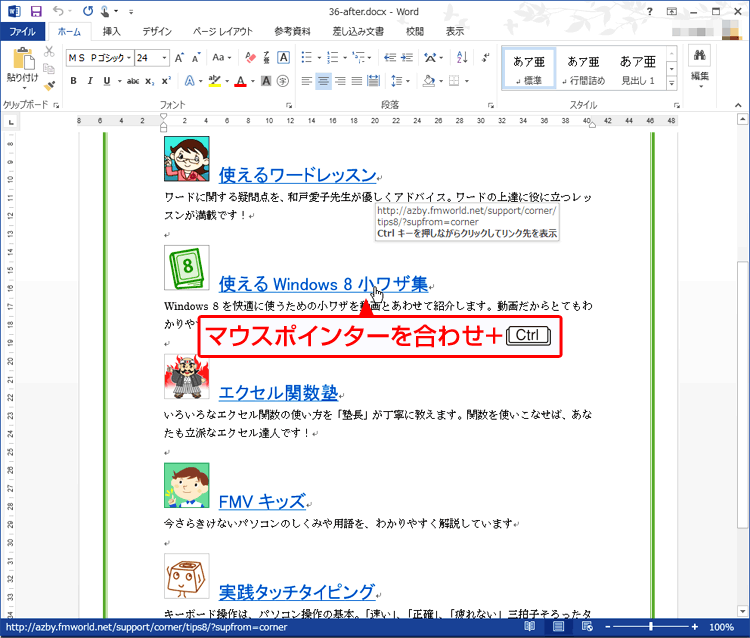
Task: Switch to Web Layout view in the status bar
Action: point(587,627)
